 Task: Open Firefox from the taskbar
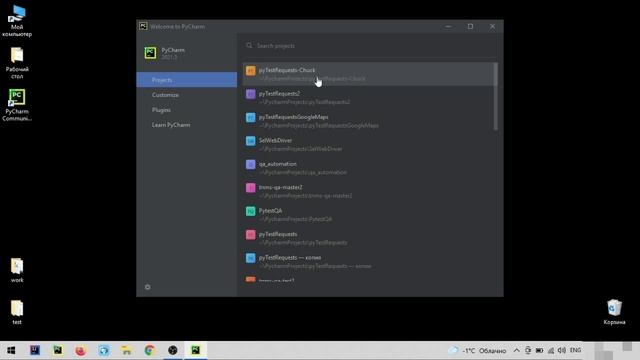(x=80, y=350)
